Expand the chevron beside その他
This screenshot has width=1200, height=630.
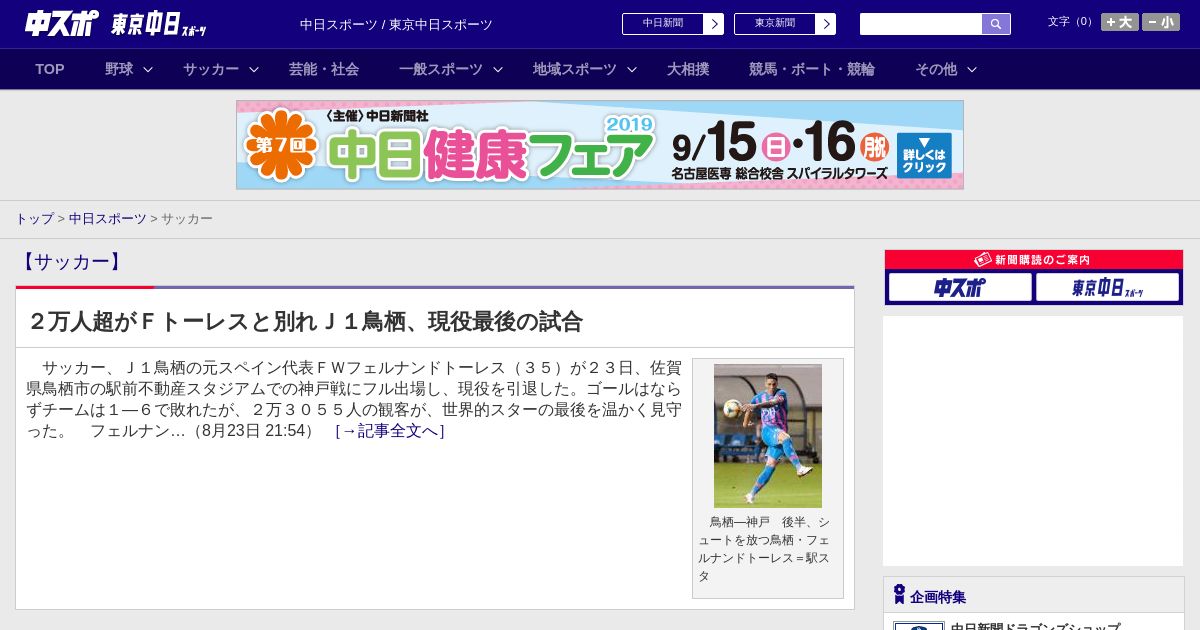click(x=972, y=69)
